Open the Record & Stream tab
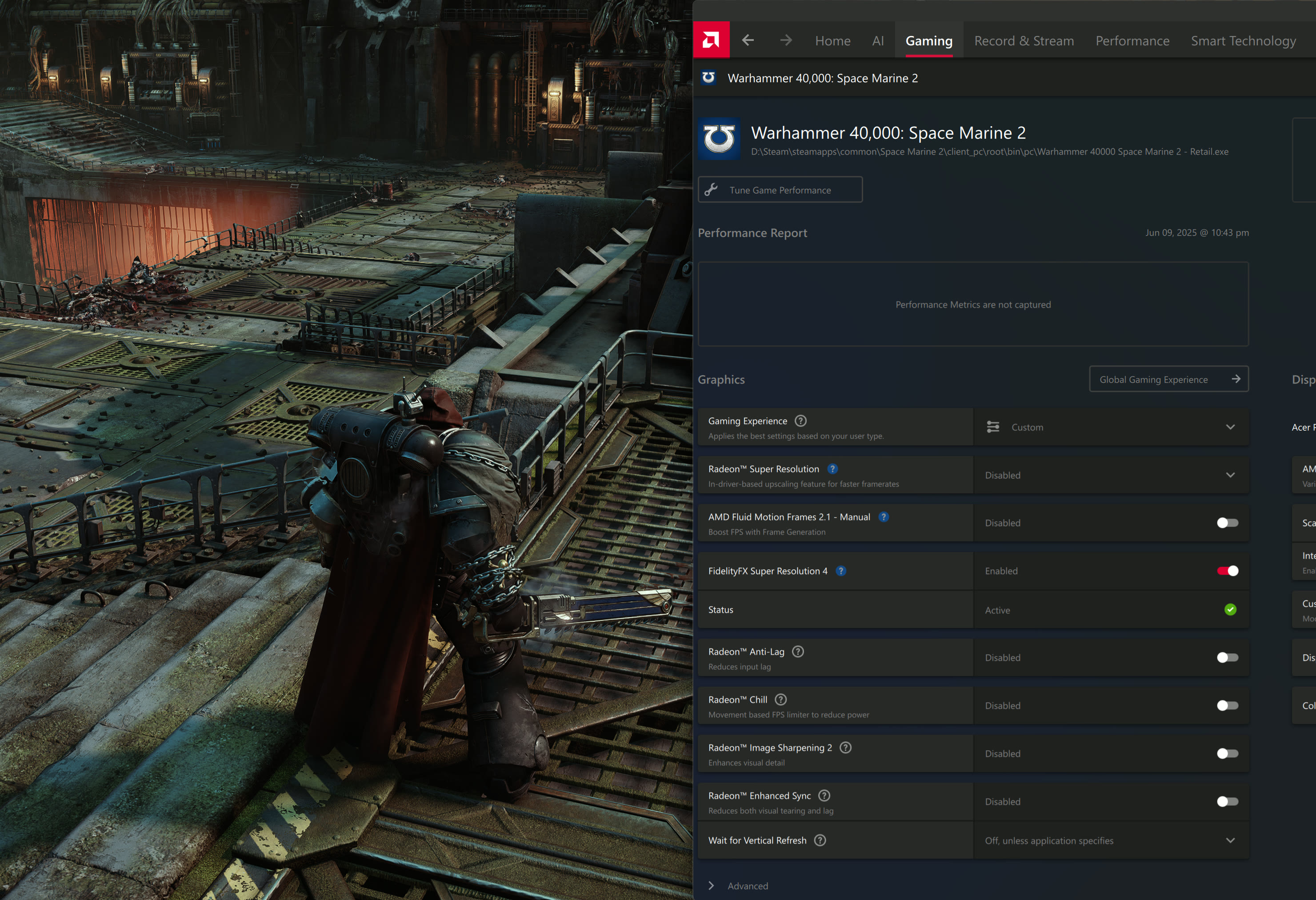 point(1024,41)
